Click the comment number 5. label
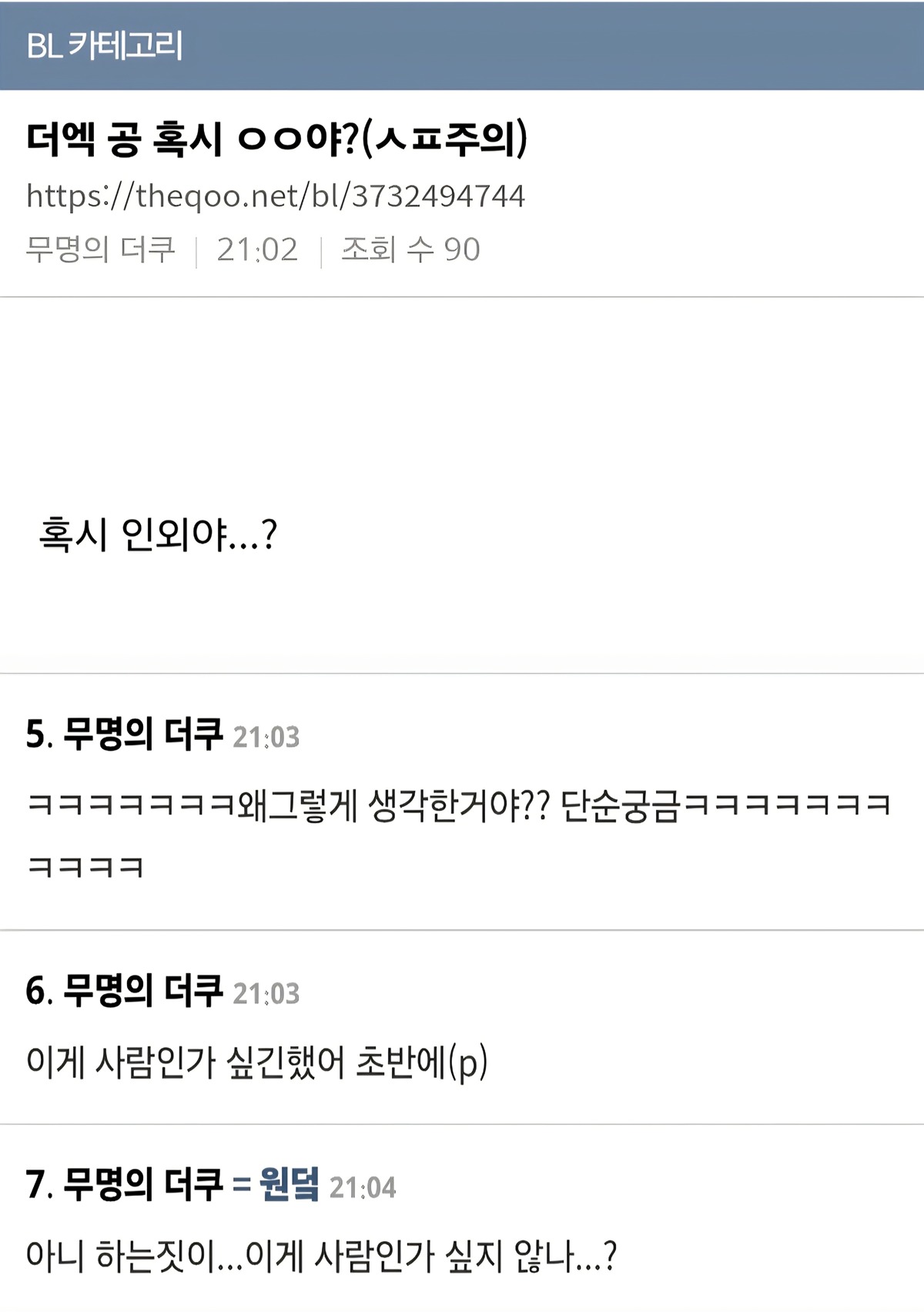Image resolution: width=924 pixels, height=1312 pixels. point(39,734)
